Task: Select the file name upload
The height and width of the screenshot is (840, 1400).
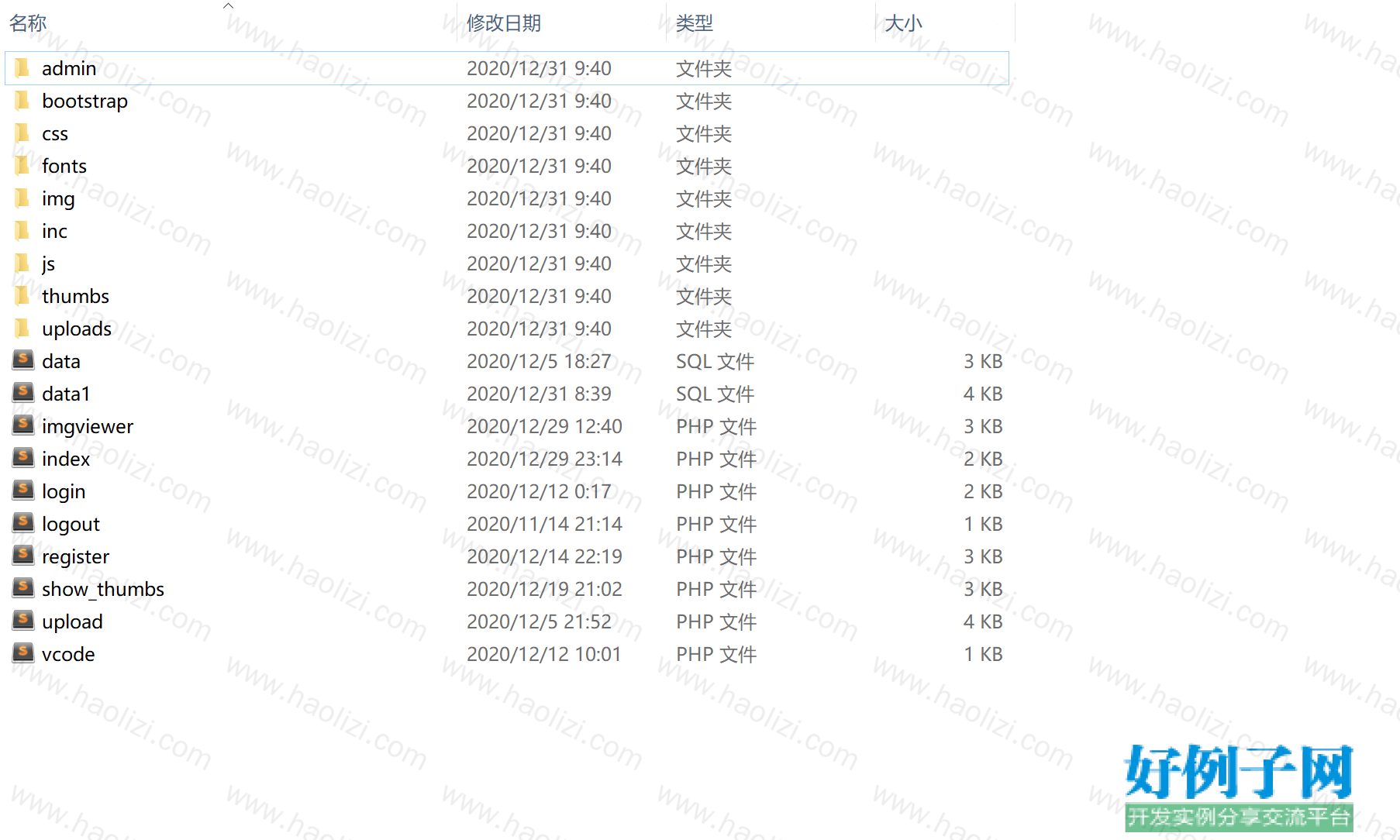Action: pyautogui.click(x=72, y=622)
